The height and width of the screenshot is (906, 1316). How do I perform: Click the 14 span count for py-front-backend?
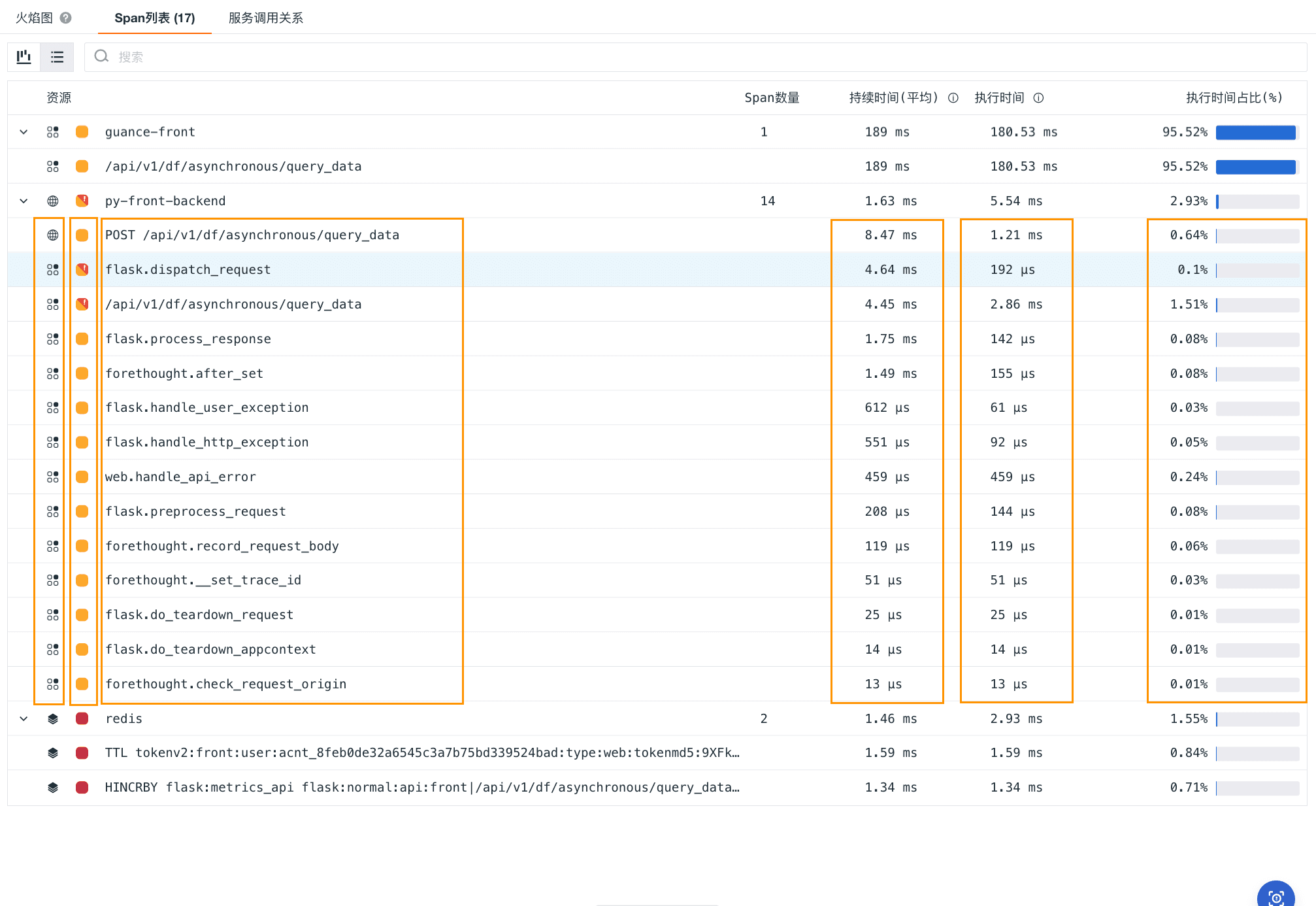tap(768, 201)
